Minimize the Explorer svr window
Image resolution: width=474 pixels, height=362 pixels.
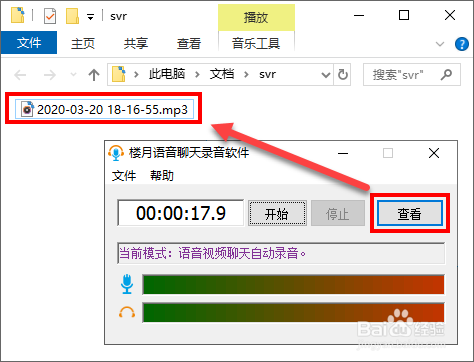coord(359,15)
